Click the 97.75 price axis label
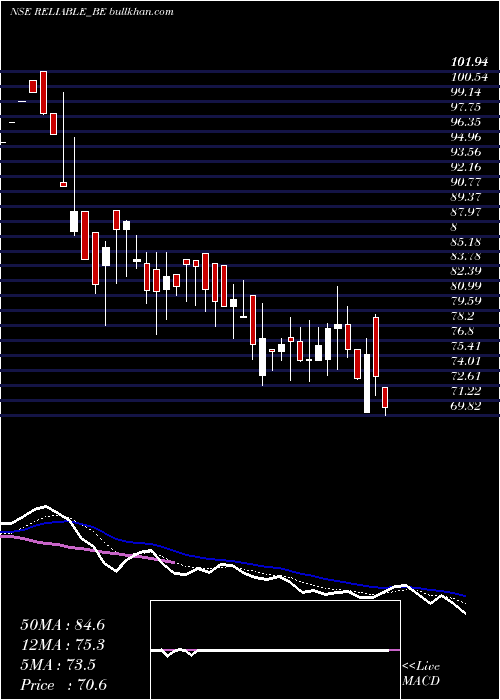The height and width of the screenshot is (700, 500). tap(466, 107)
